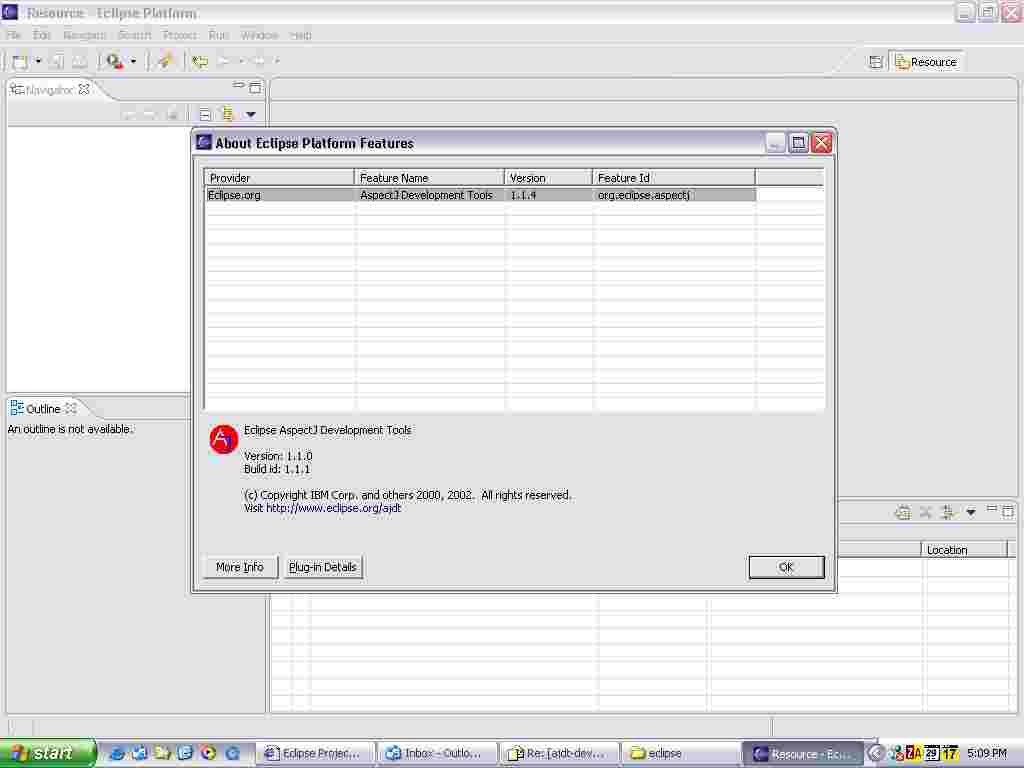This screenshot has width=1024, height=768.
Task: Click the Windows start button
Action: [48, 753]
